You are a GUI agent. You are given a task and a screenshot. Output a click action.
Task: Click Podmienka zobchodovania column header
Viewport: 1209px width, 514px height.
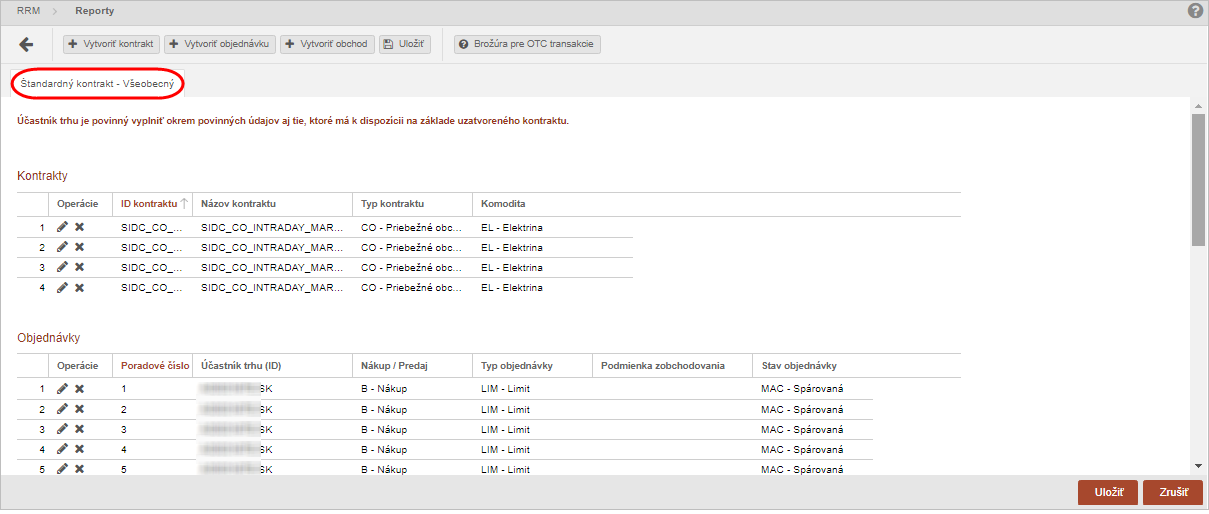click(672, 365)
